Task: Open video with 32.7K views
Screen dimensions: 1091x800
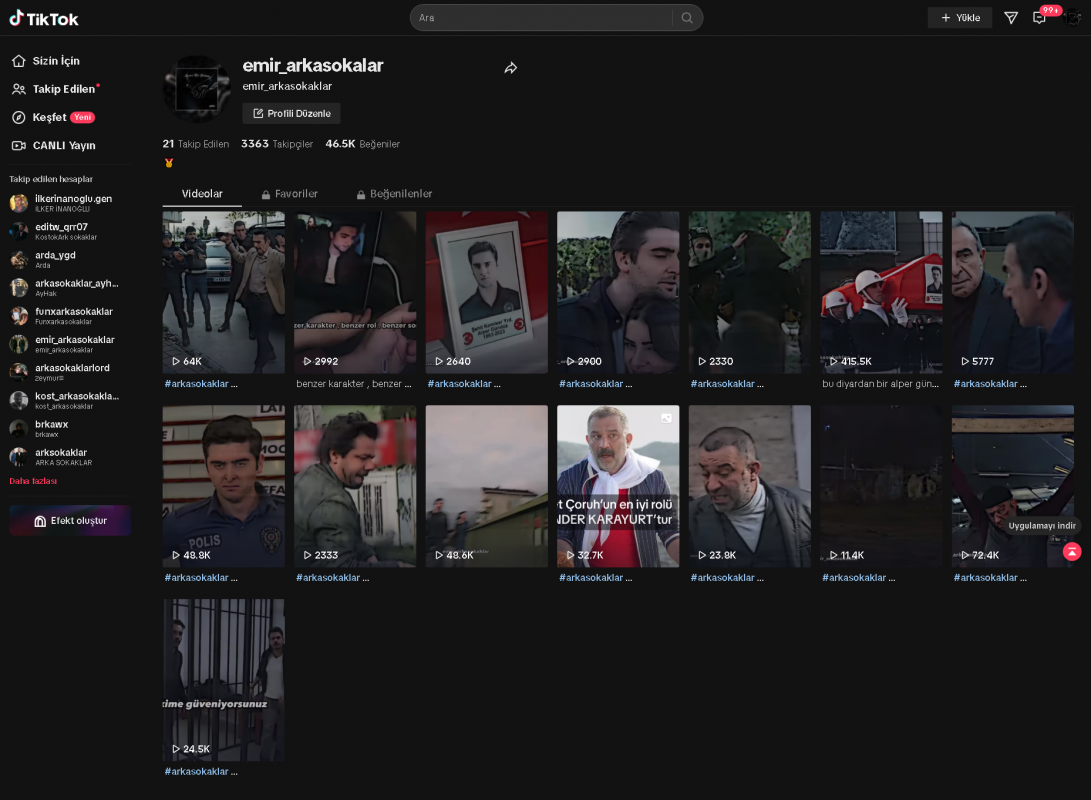Action: (x=618, y=486)
